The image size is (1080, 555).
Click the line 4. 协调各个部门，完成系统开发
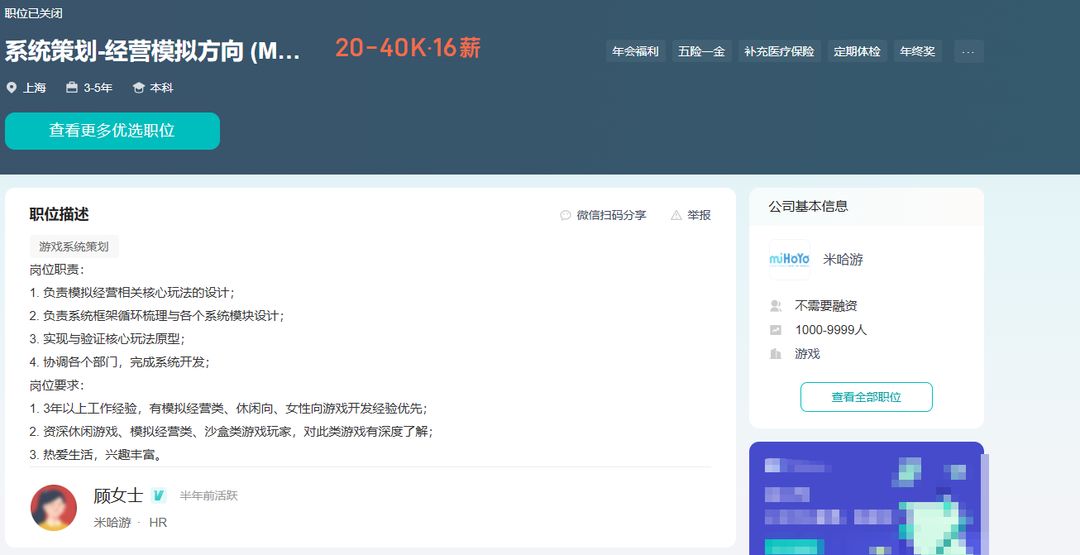pyautogui.click(x=119, y=362)
